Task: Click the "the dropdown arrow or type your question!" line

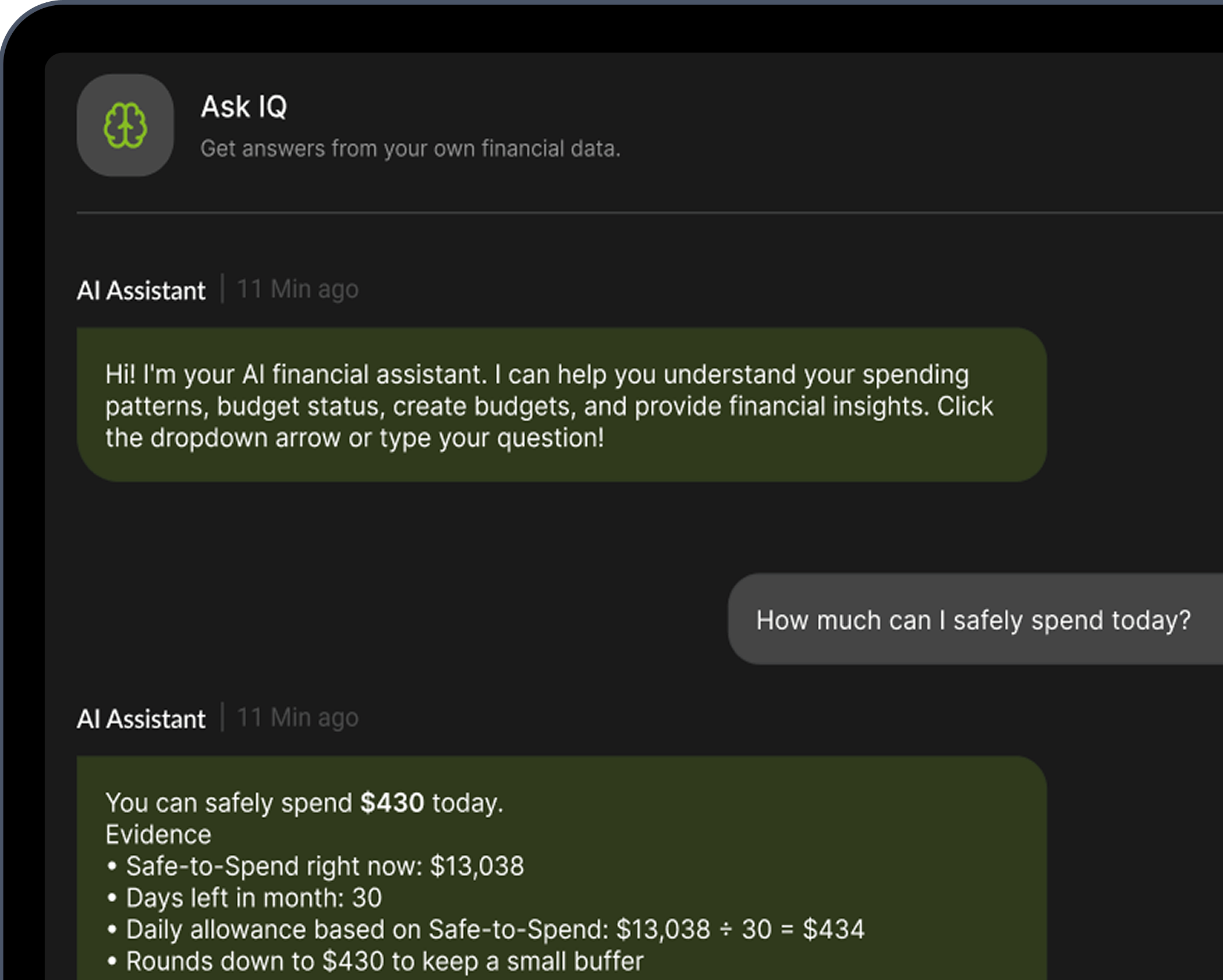Action: pos(355,438)
